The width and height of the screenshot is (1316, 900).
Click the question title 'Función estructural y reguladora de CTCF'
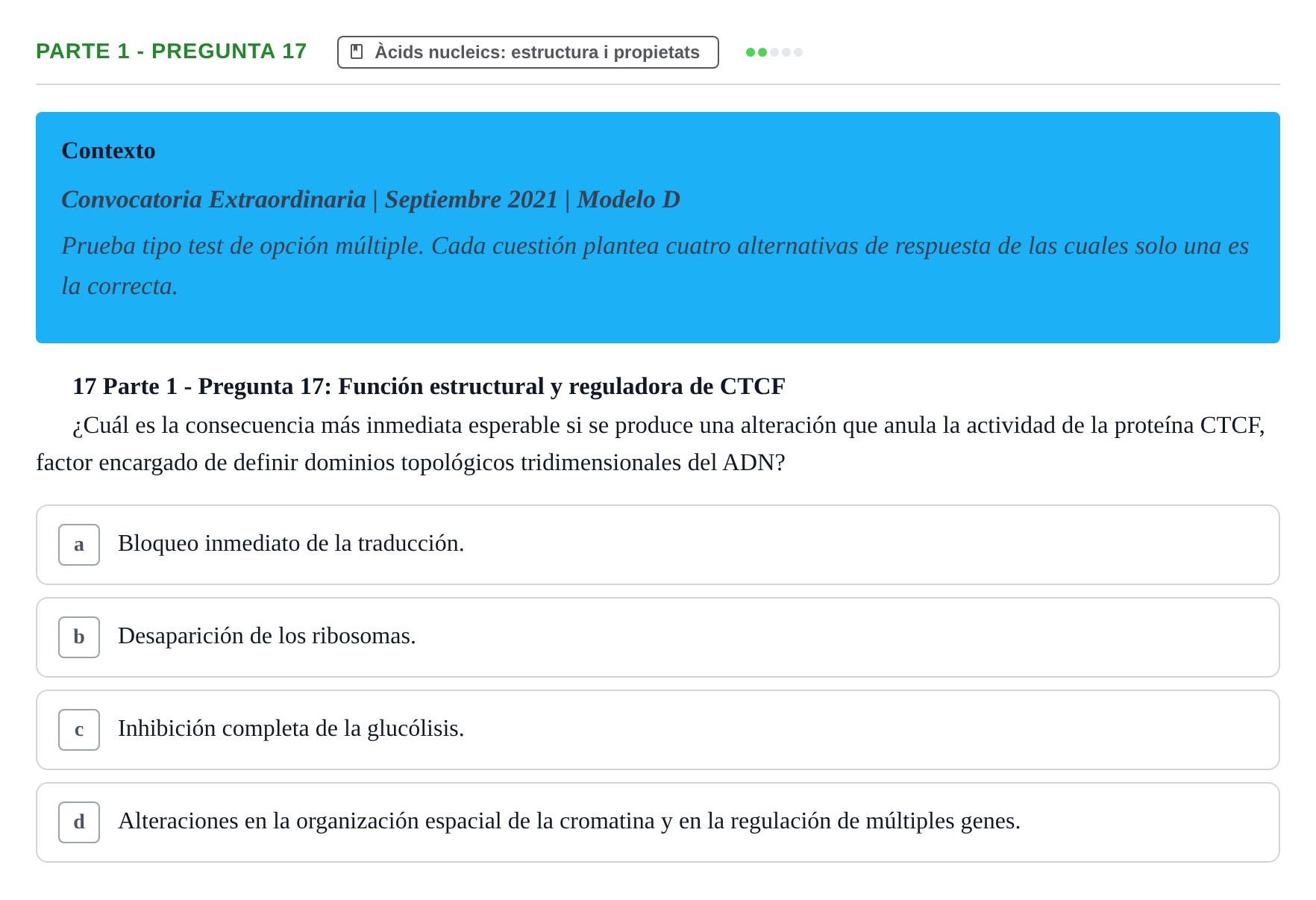(x=562, y=387)
